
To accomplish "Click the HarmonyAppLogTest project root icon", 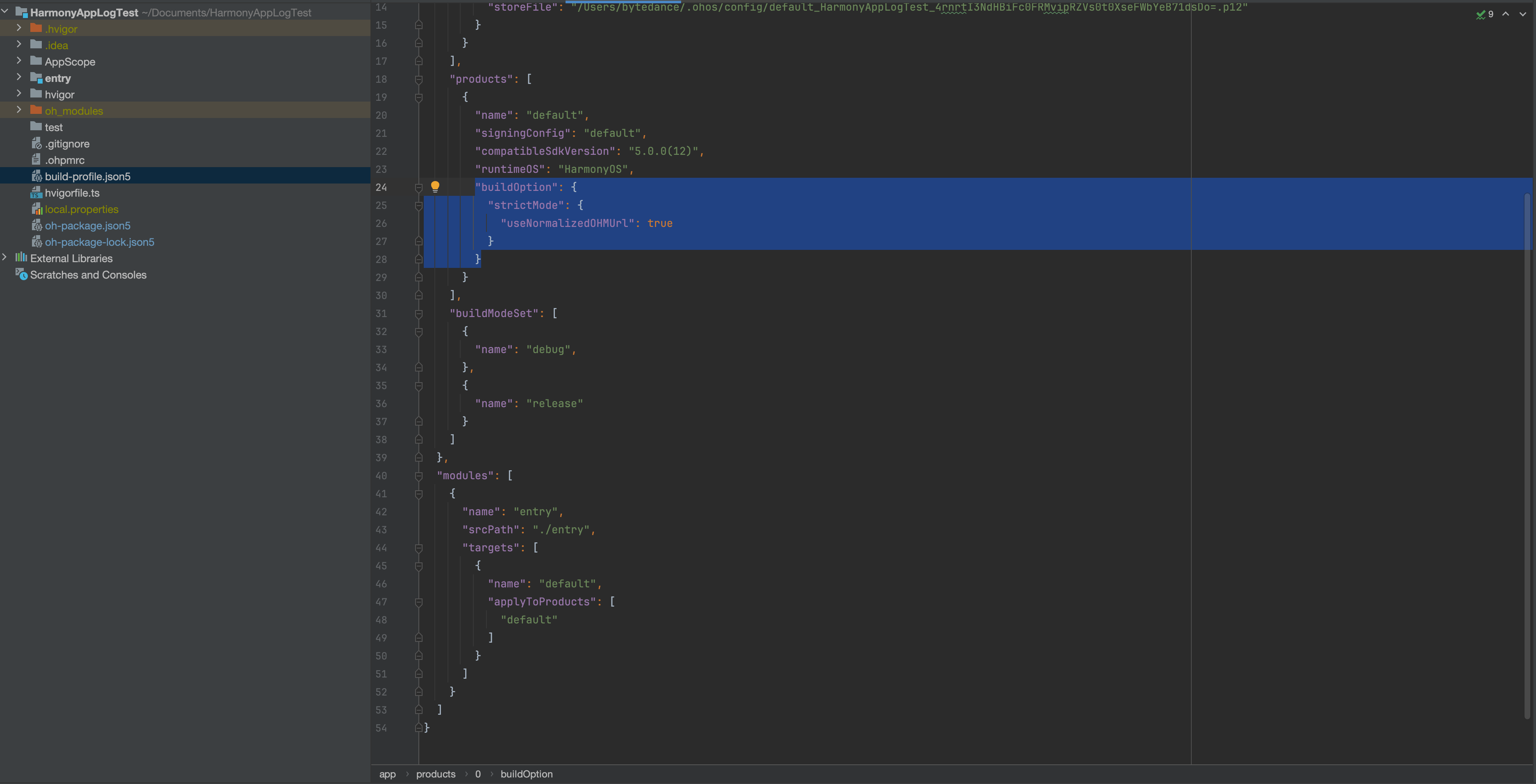I will (x=21, y=12).
